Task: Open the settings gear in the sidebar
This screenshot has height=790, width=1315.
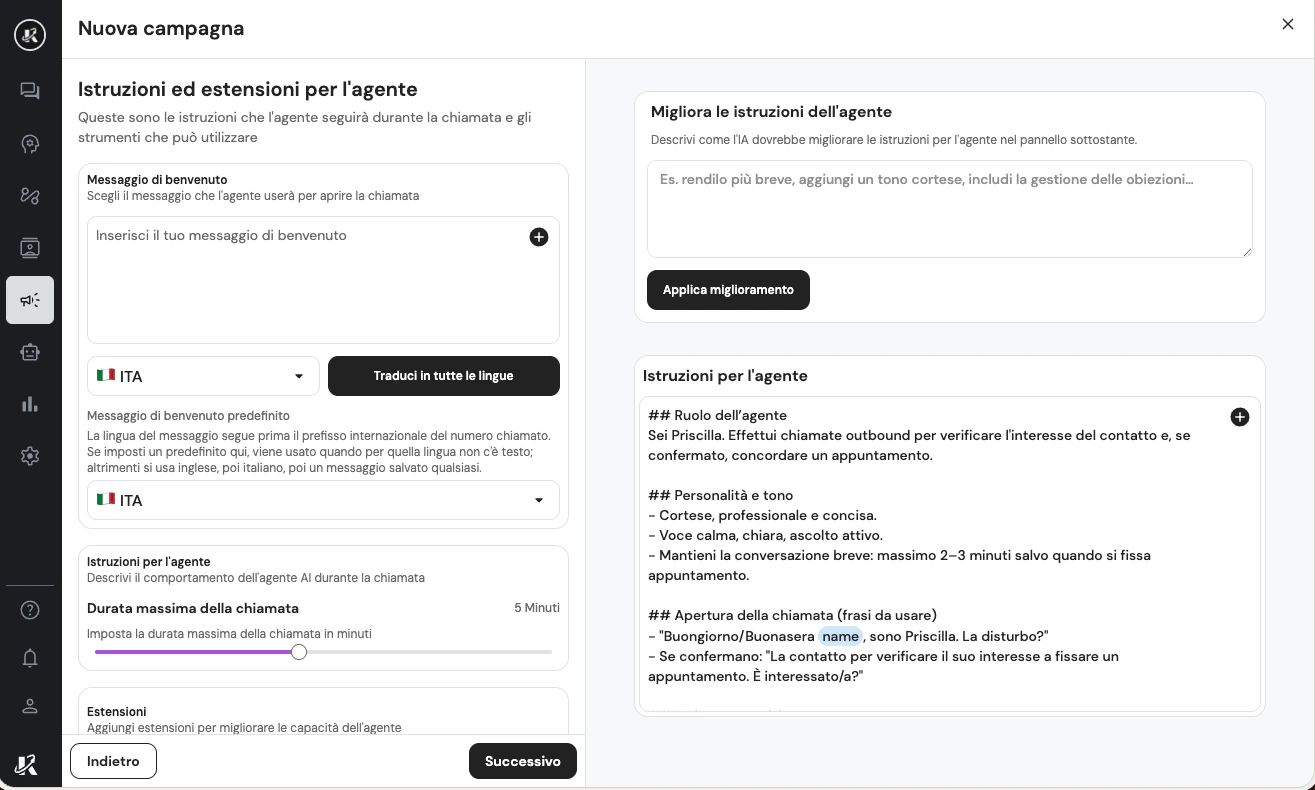Action: 30,456
